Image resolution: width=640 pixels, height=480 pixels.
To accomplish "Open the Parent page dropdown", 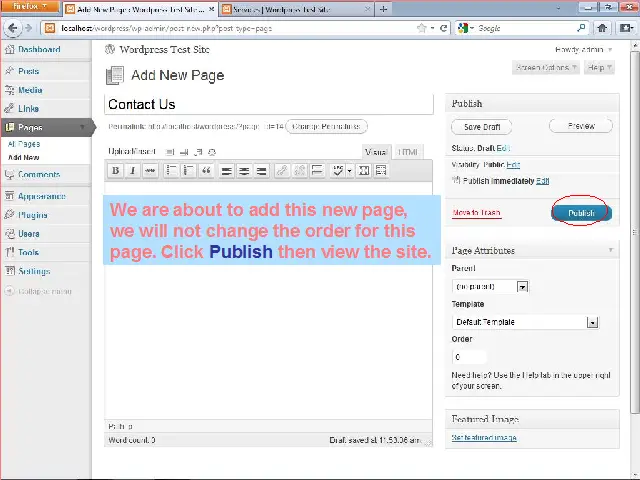I will pyautogui.click(x=522, y=287).
